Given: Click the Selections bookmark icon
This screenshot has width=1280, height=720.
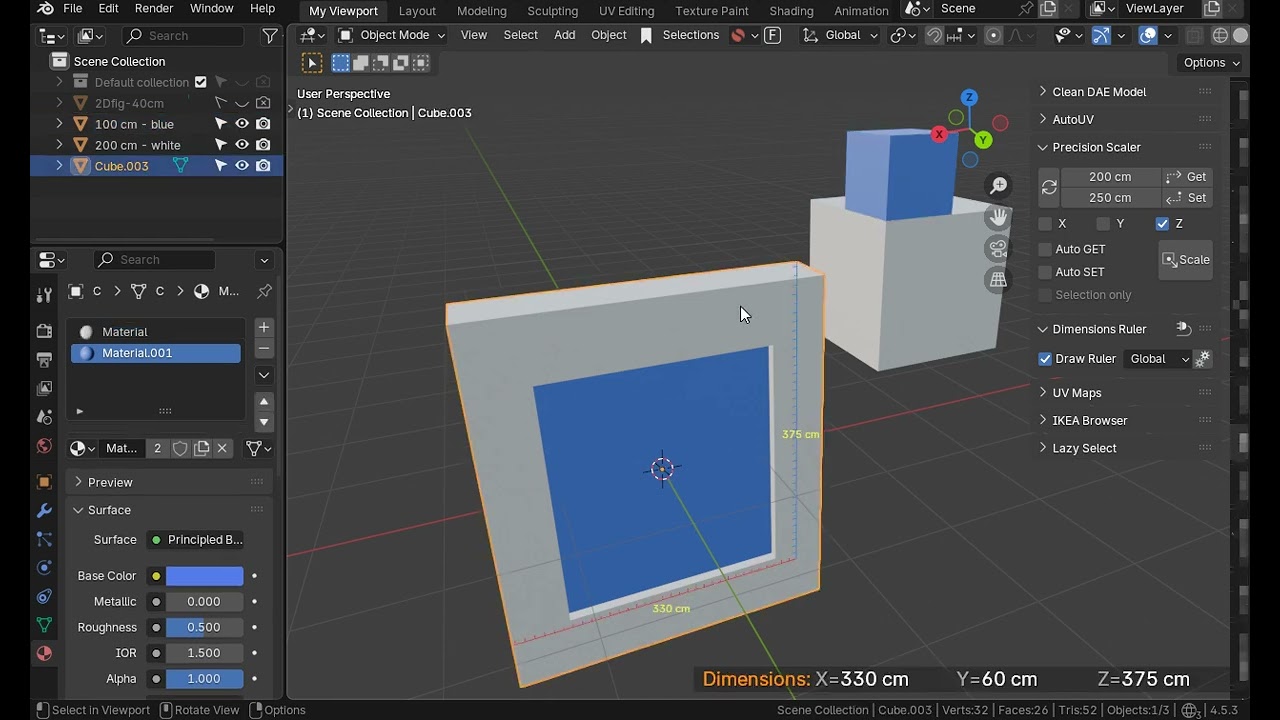Looking at the screenshot, I should [646, 35].
